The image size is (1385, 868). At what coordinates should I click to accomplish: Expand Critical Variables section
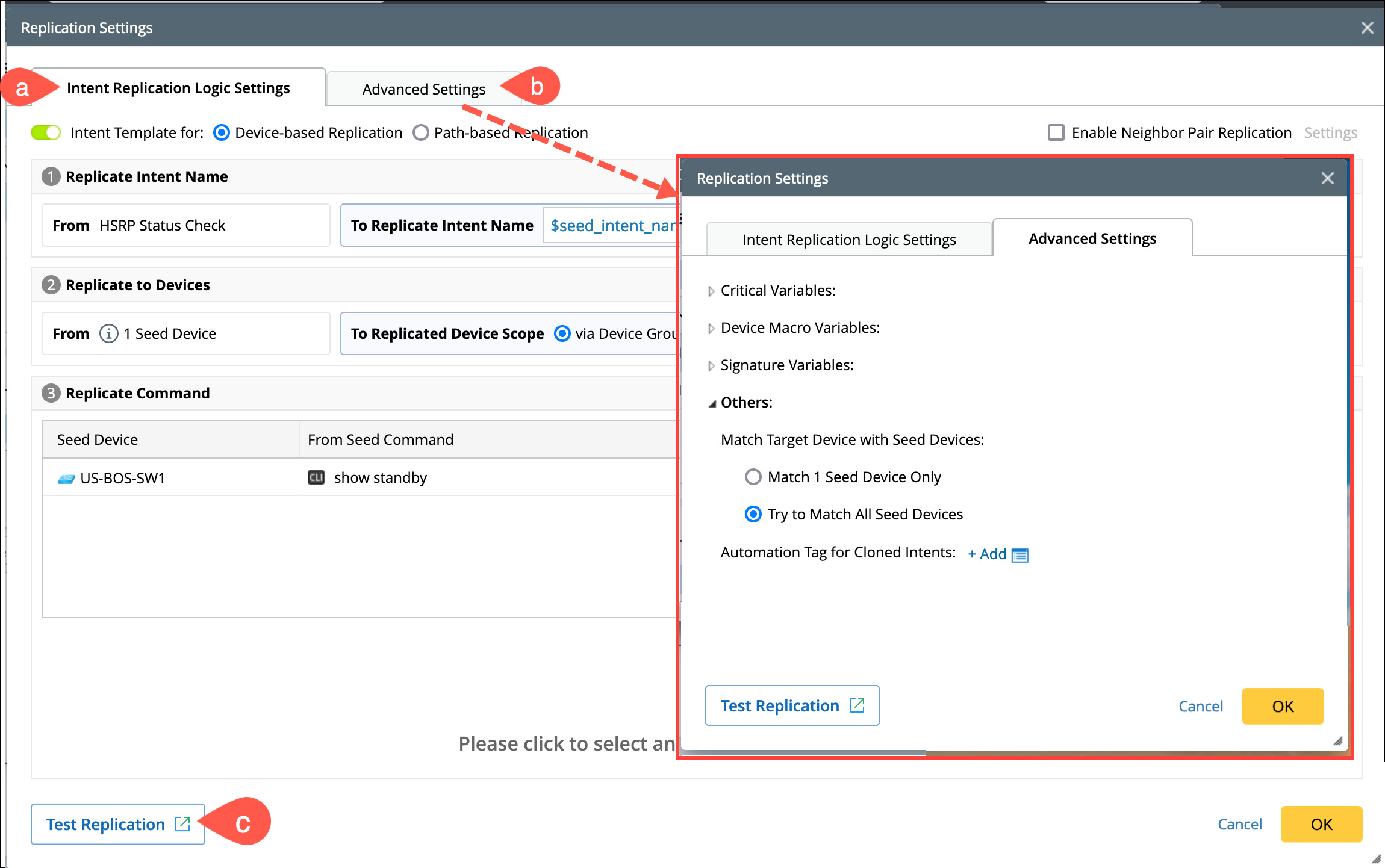point(711,291)
